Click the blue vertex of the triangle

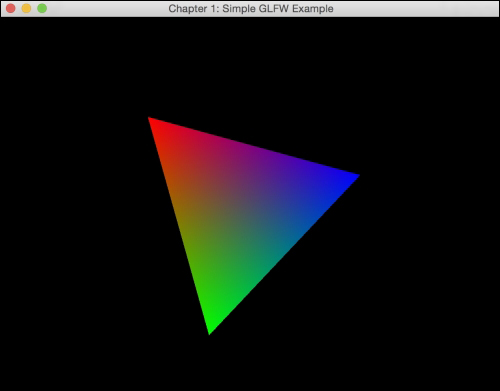[x=355, y=176]
